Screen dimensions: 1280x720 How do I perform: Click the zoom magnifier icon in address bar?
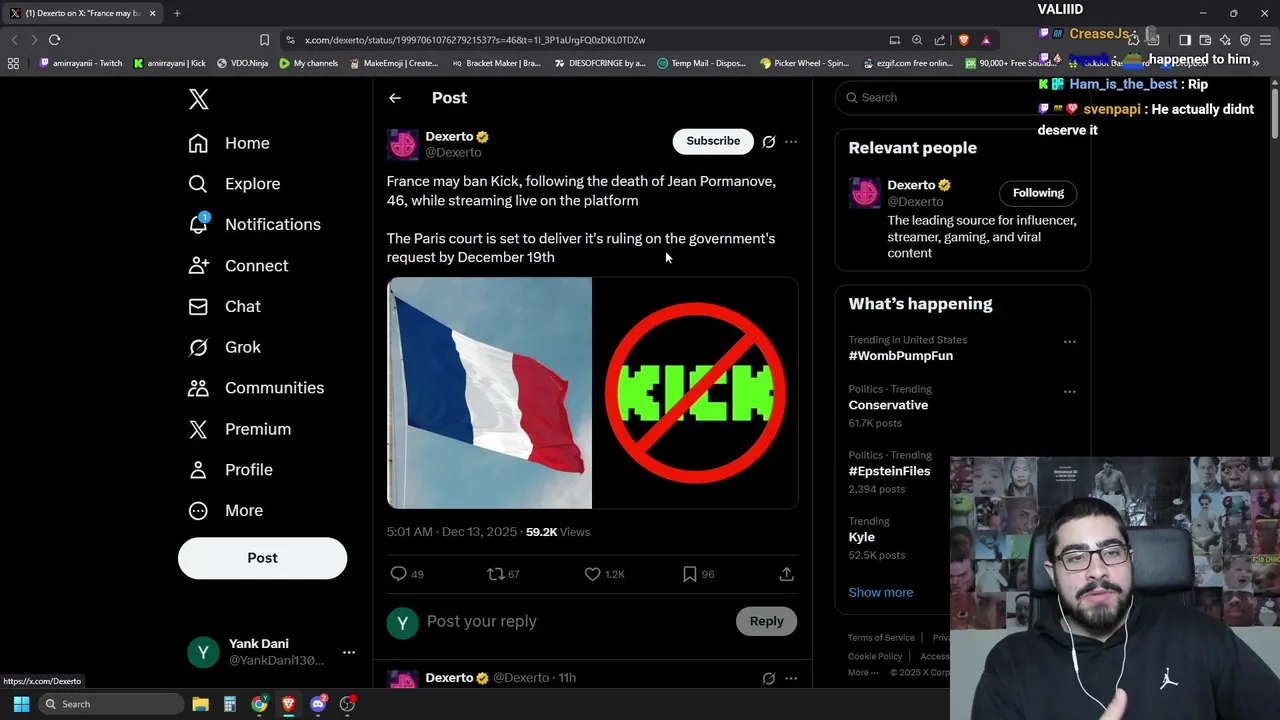917,40
